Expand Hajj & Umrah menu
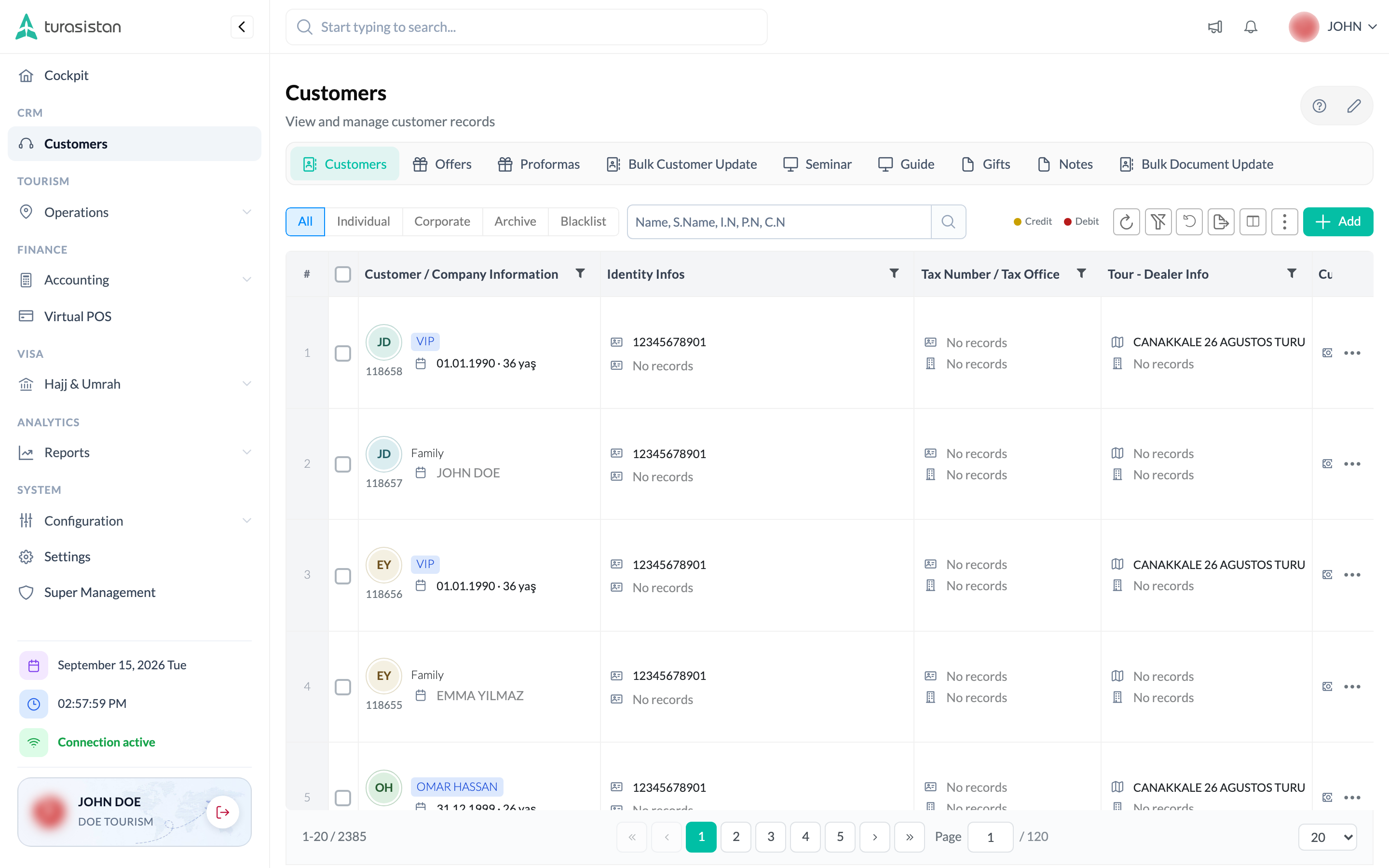This screenshot has height=868, width=1389. [x=134, y=383]
